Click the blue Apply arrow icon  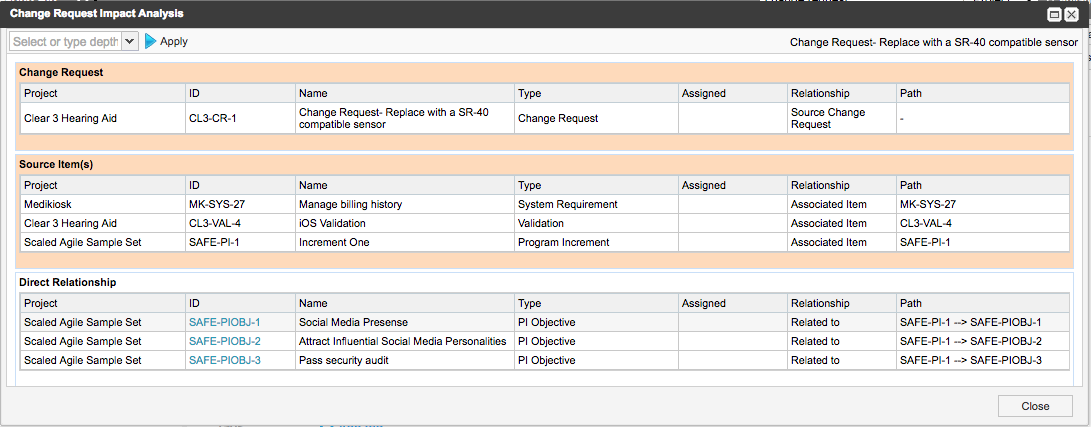coord(151,41)
